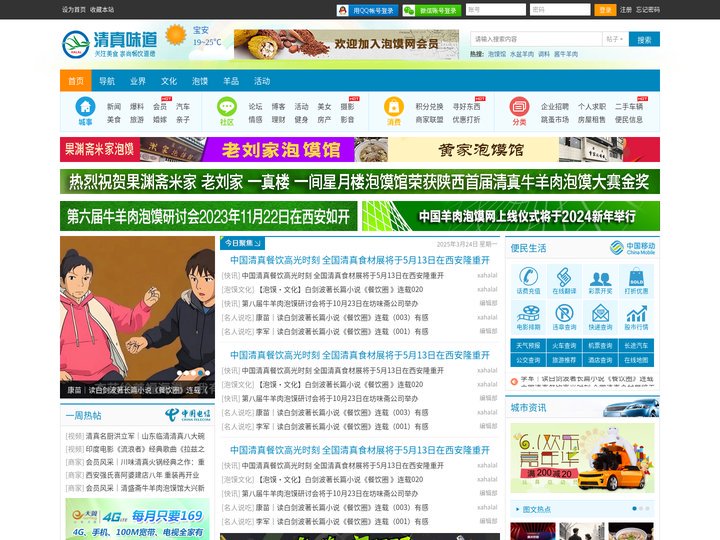This screenshot has height=540, width=720.
Task: Click the 电影排期 film reel icon
Action: click(528, 314)
